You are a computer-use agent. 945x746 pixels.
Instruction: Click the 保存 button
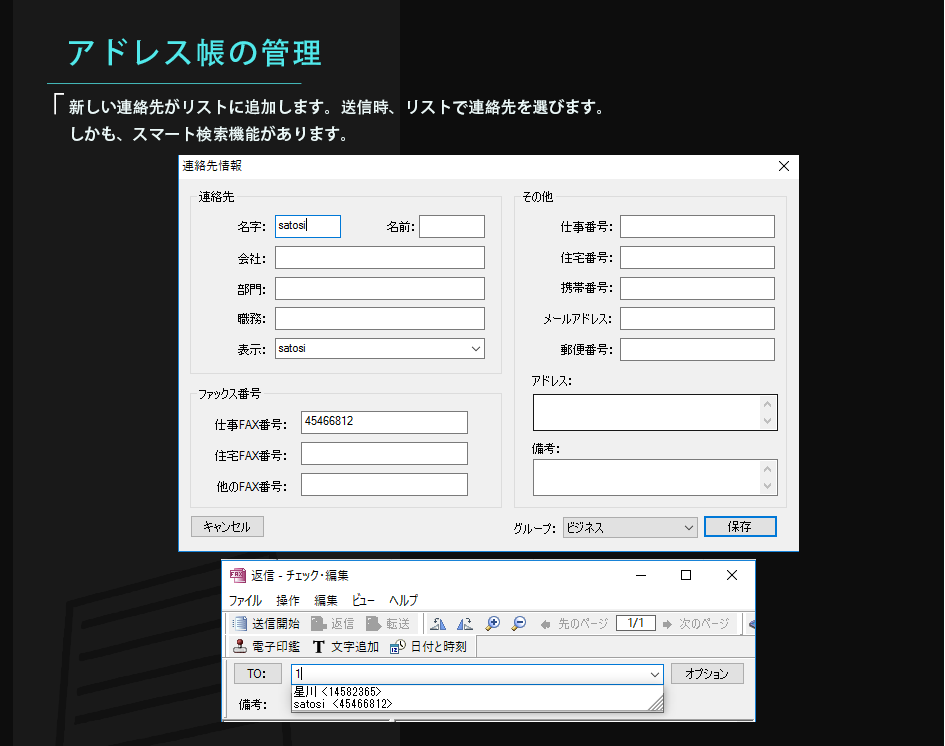tap(740, 527)
